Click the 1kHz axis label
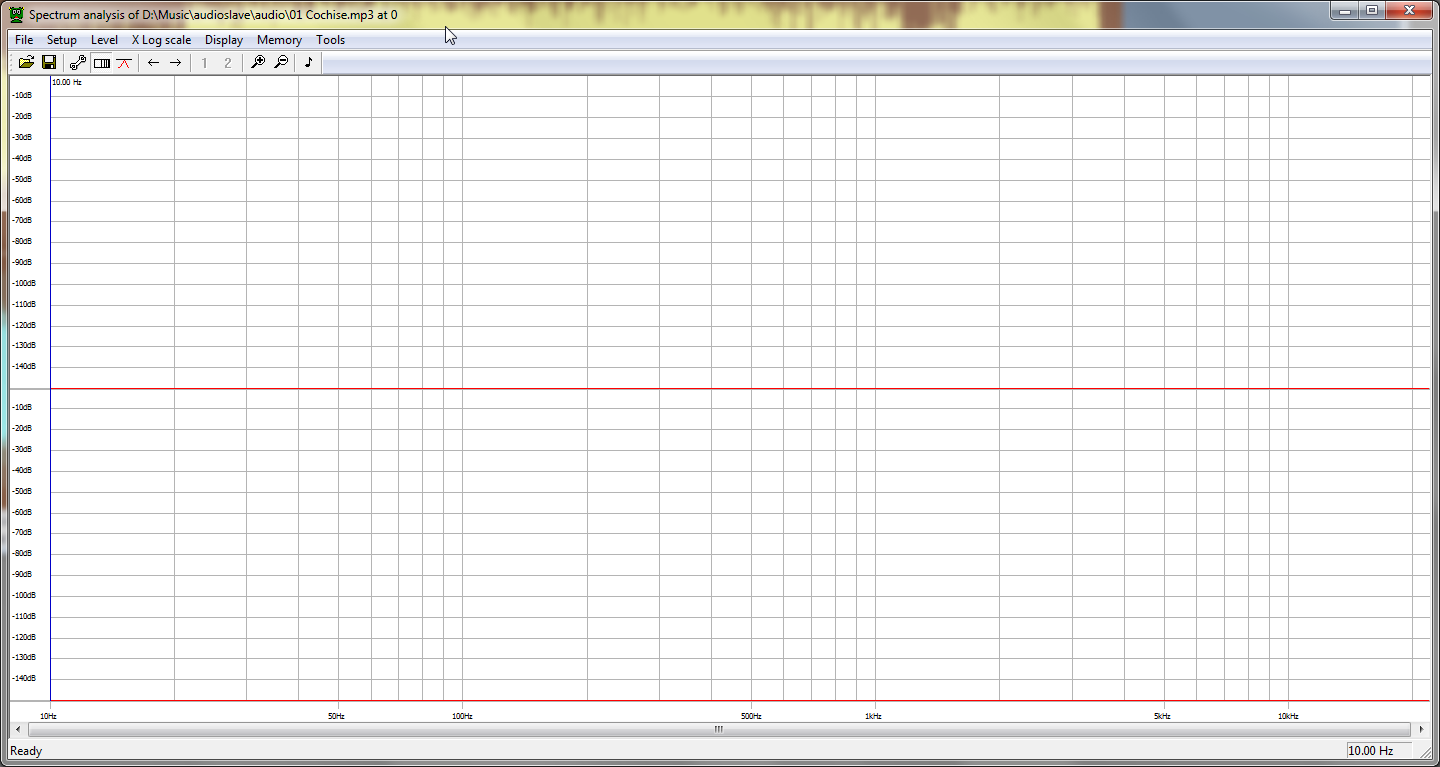1440x767 pixels. (873, 716)
